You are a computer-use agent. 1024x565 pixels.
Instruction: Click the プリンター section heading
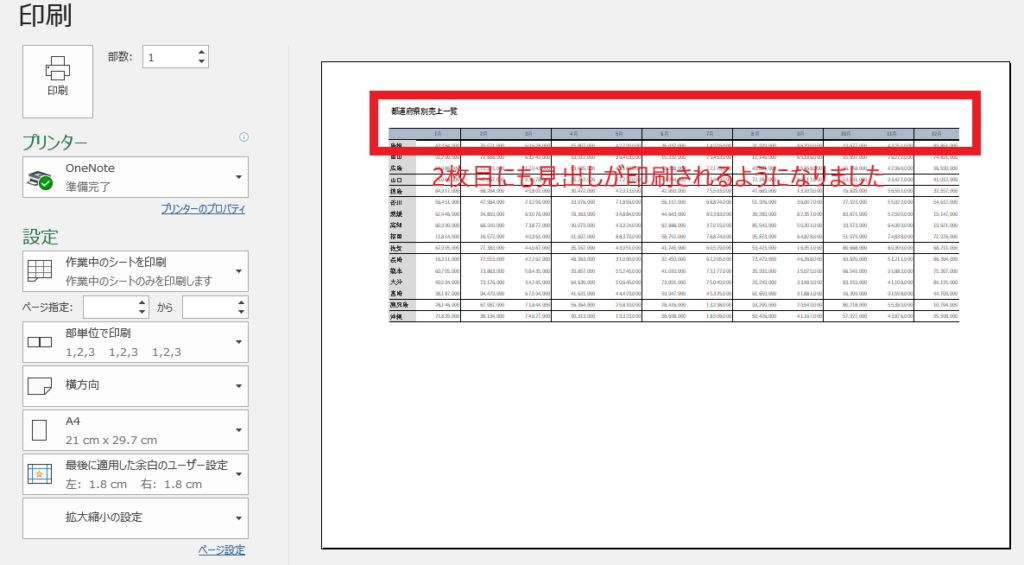(x=55, y=142)
